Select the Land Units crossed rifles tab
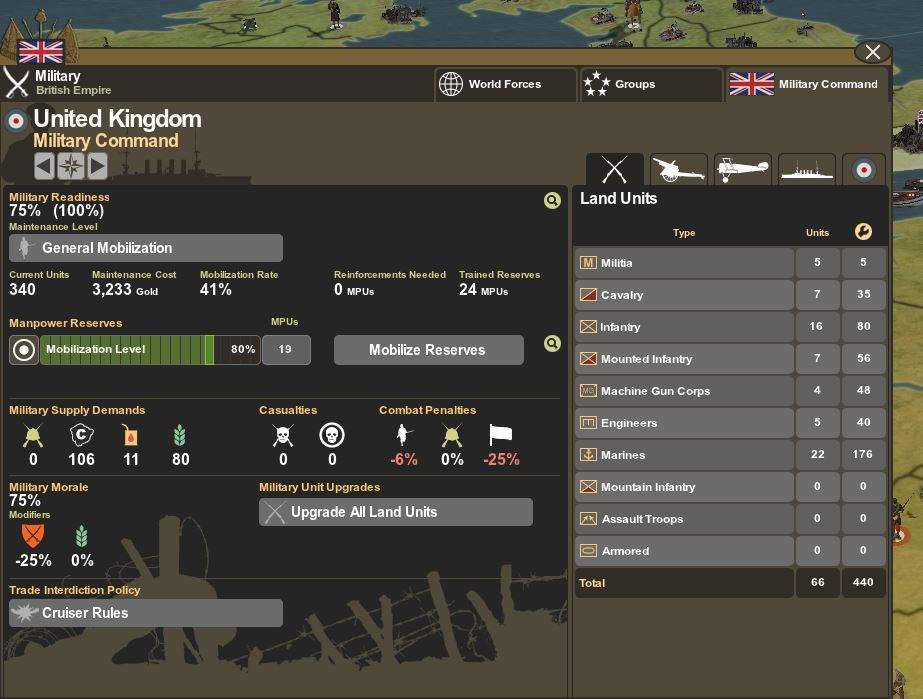The image size is (923, 699). (x=615, y=170)
